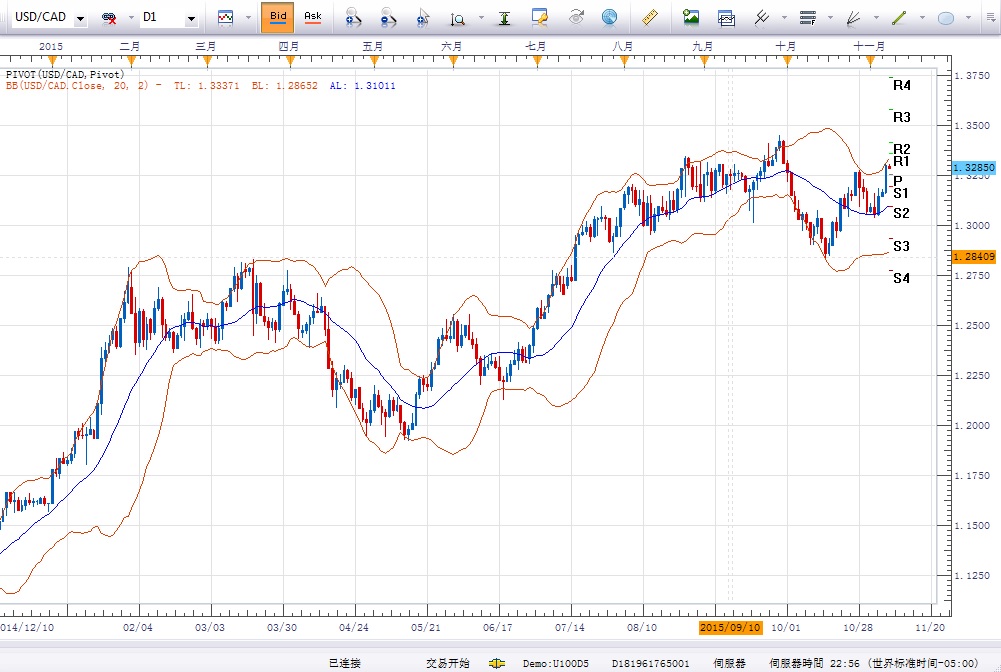This screenshot has width=1001, height=672.
Task: Click the 1.3750 price axis label
Action: (x=972, y=75)
